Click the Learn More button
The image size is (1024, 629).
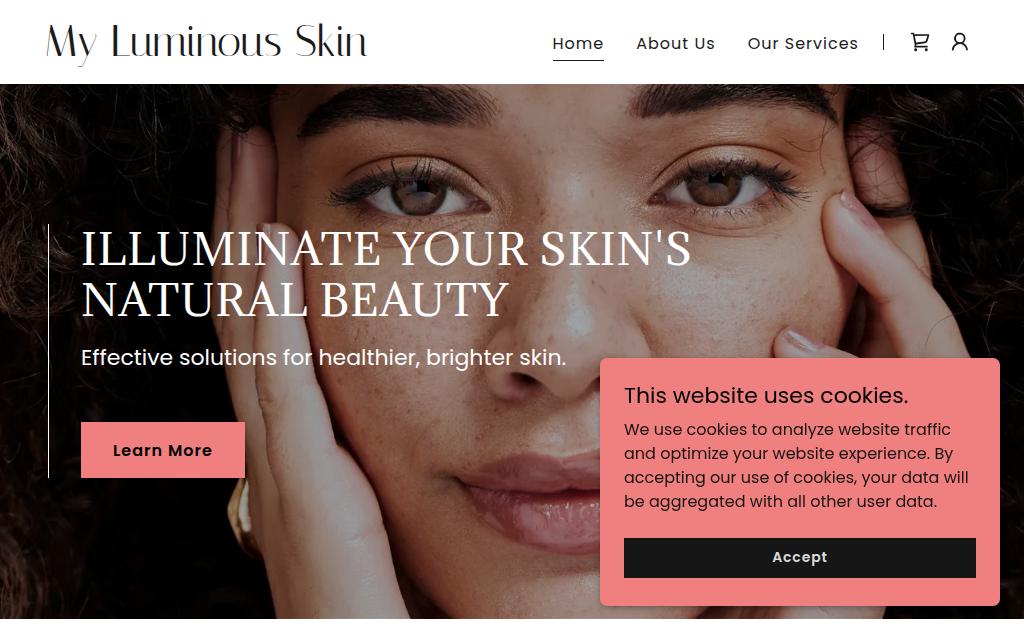click(x=163, y=450)
